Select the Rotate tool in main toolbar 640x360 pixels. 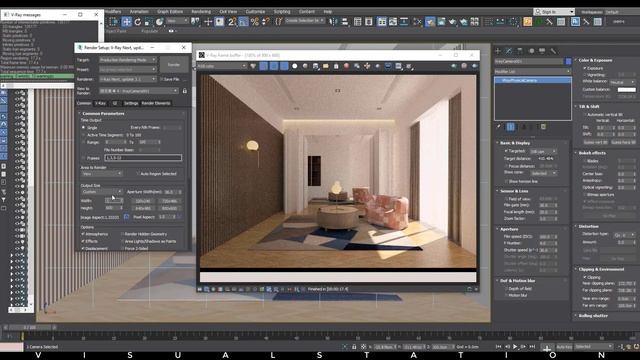(x=138, y=22)
